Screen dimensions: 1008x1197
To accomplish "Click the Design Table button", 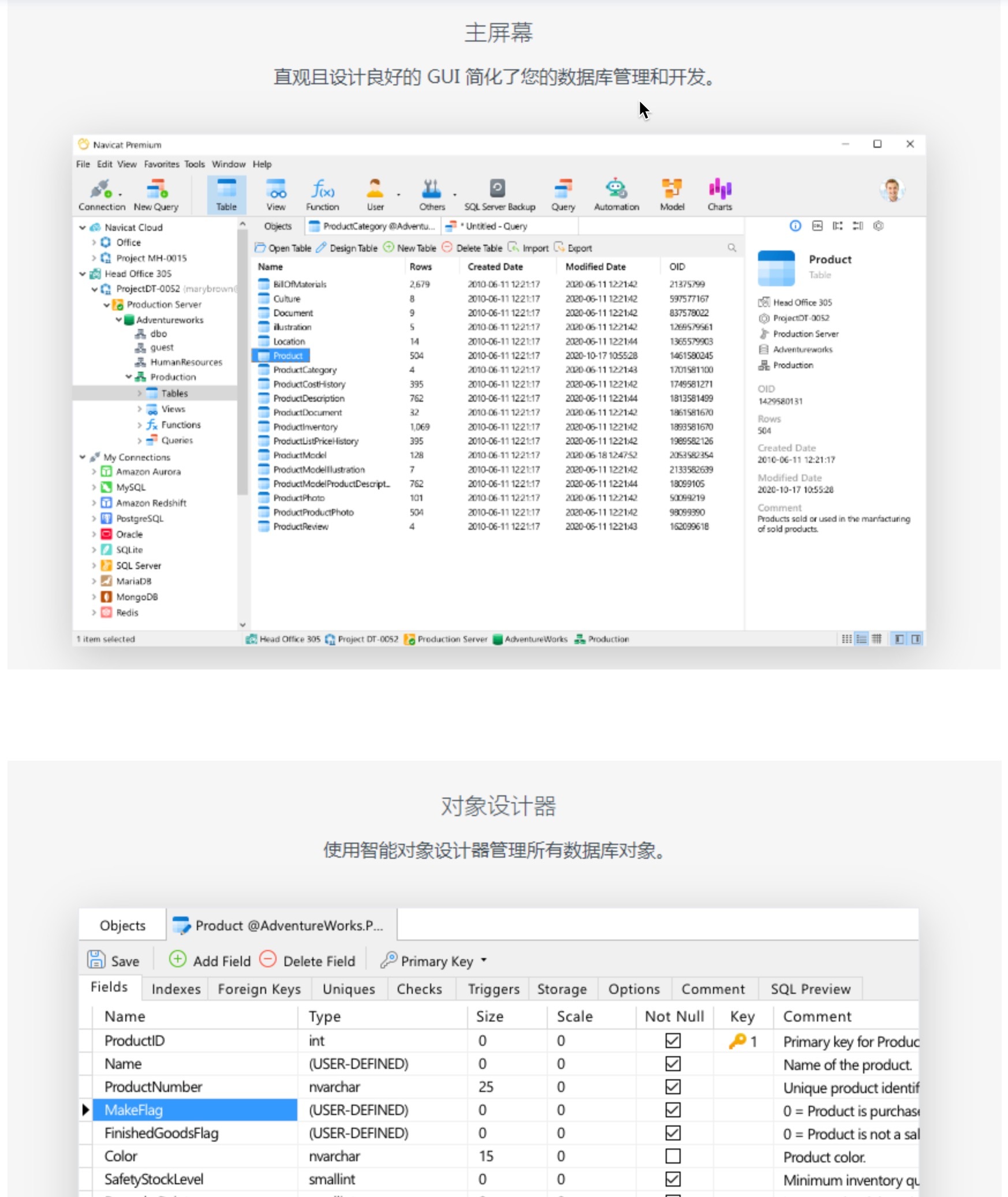I will [346, 248].
